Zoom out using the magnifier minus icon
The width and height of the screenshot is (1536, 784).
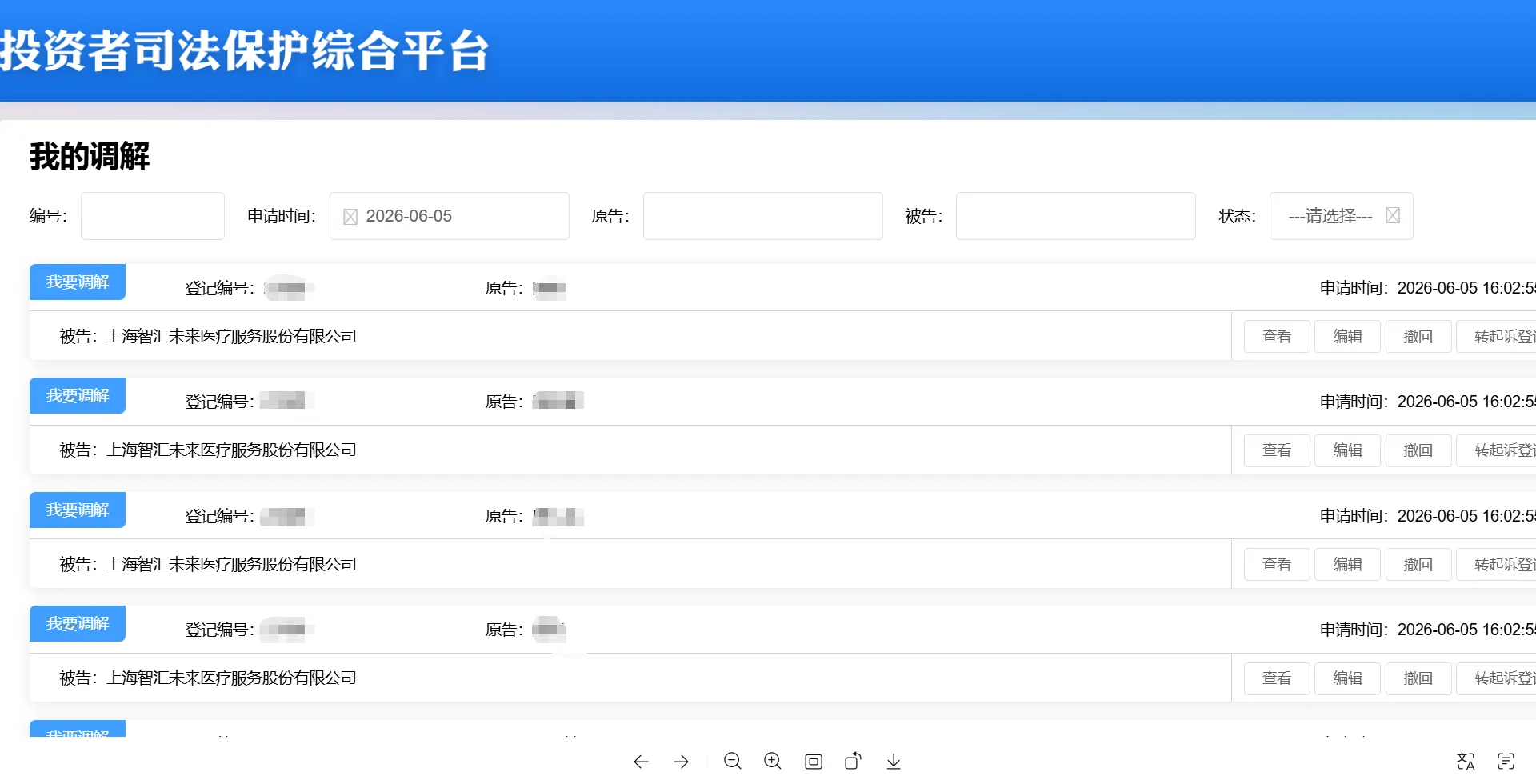coord(732,761)
